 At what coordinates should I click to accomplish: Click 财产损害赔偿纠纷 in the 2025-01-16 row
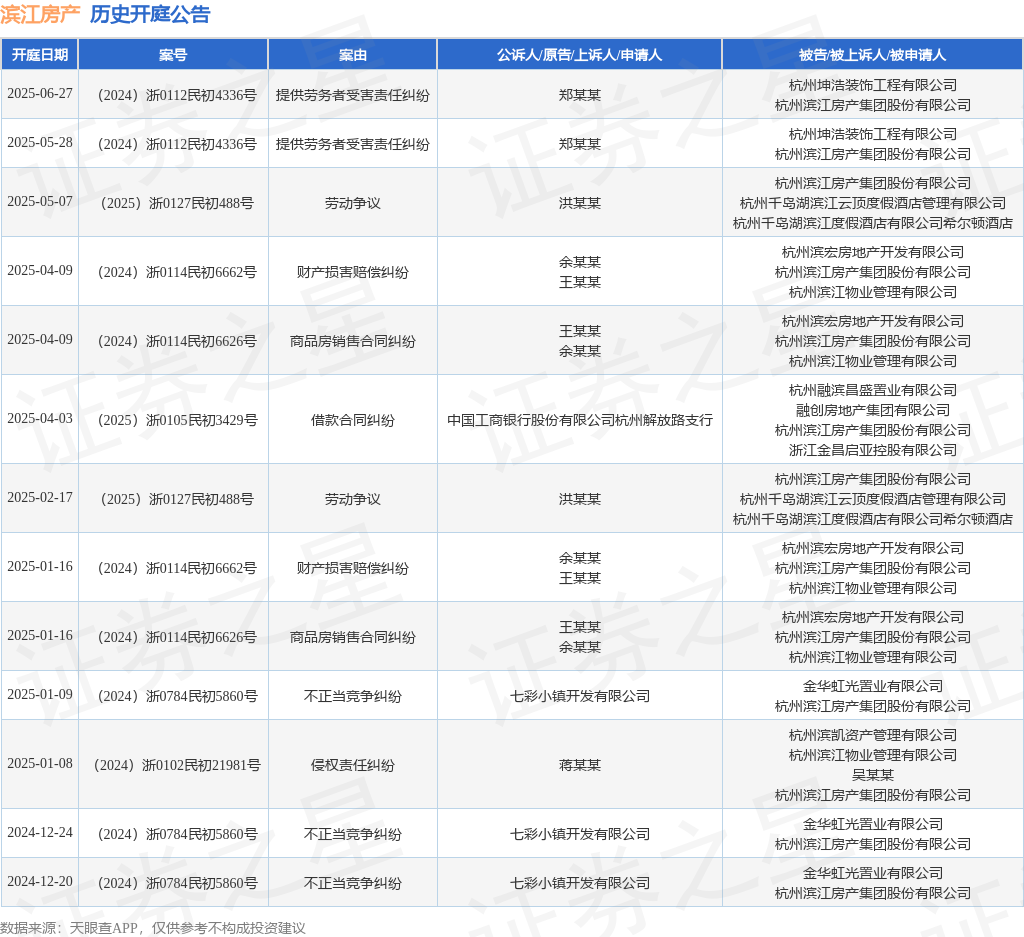(x=353, y=568)
